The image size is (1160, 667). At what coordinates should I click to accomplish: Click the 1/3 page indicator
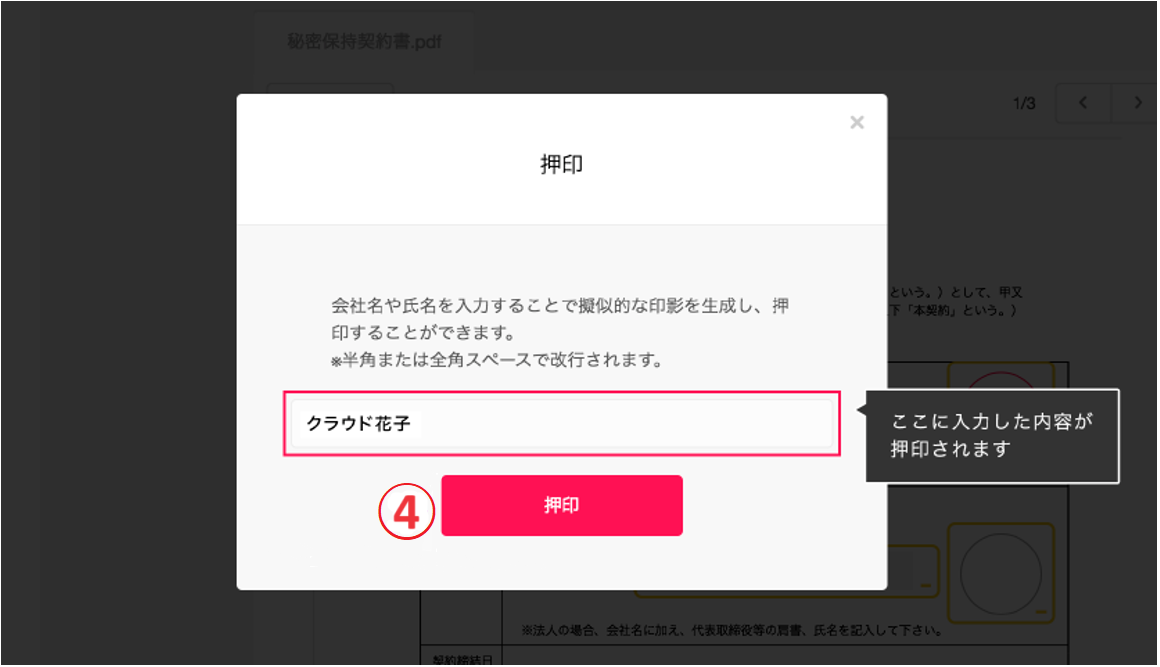click(x=1024, y=104)
